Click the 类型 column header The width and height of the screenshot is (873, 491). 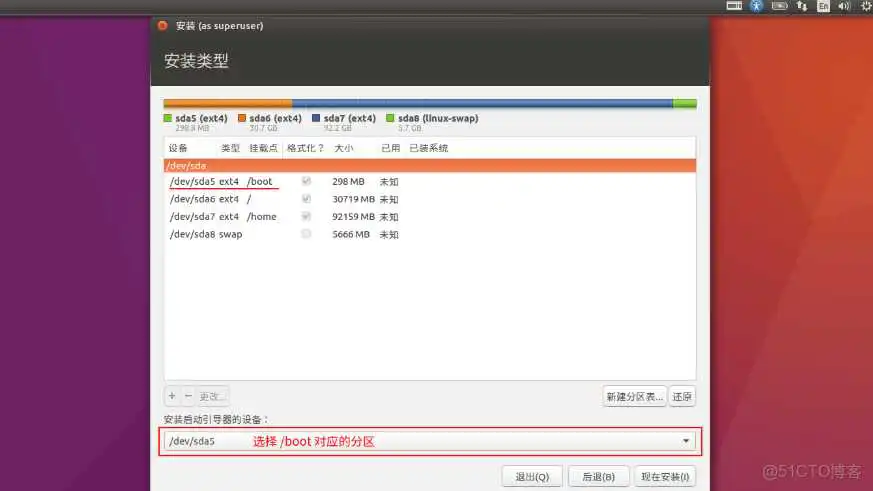tap(230, 148)
